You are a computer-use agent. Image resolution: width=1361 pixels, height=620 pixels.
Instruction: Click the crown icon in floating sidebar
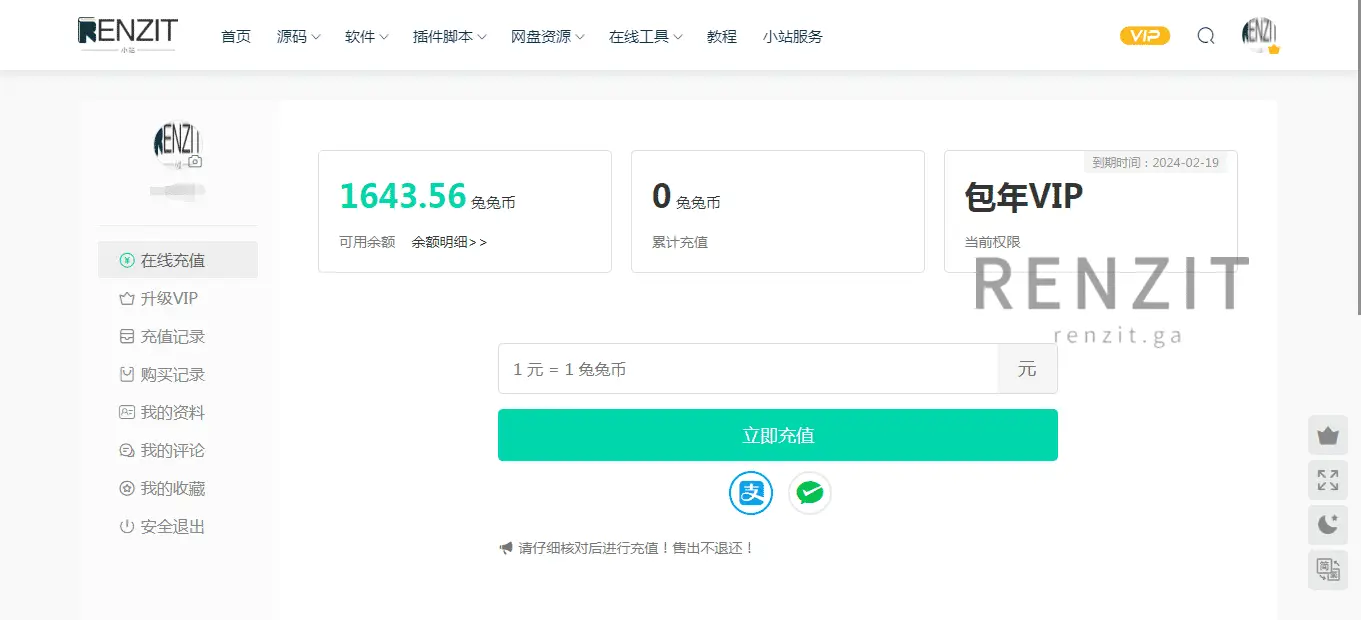coord(1327,436)
